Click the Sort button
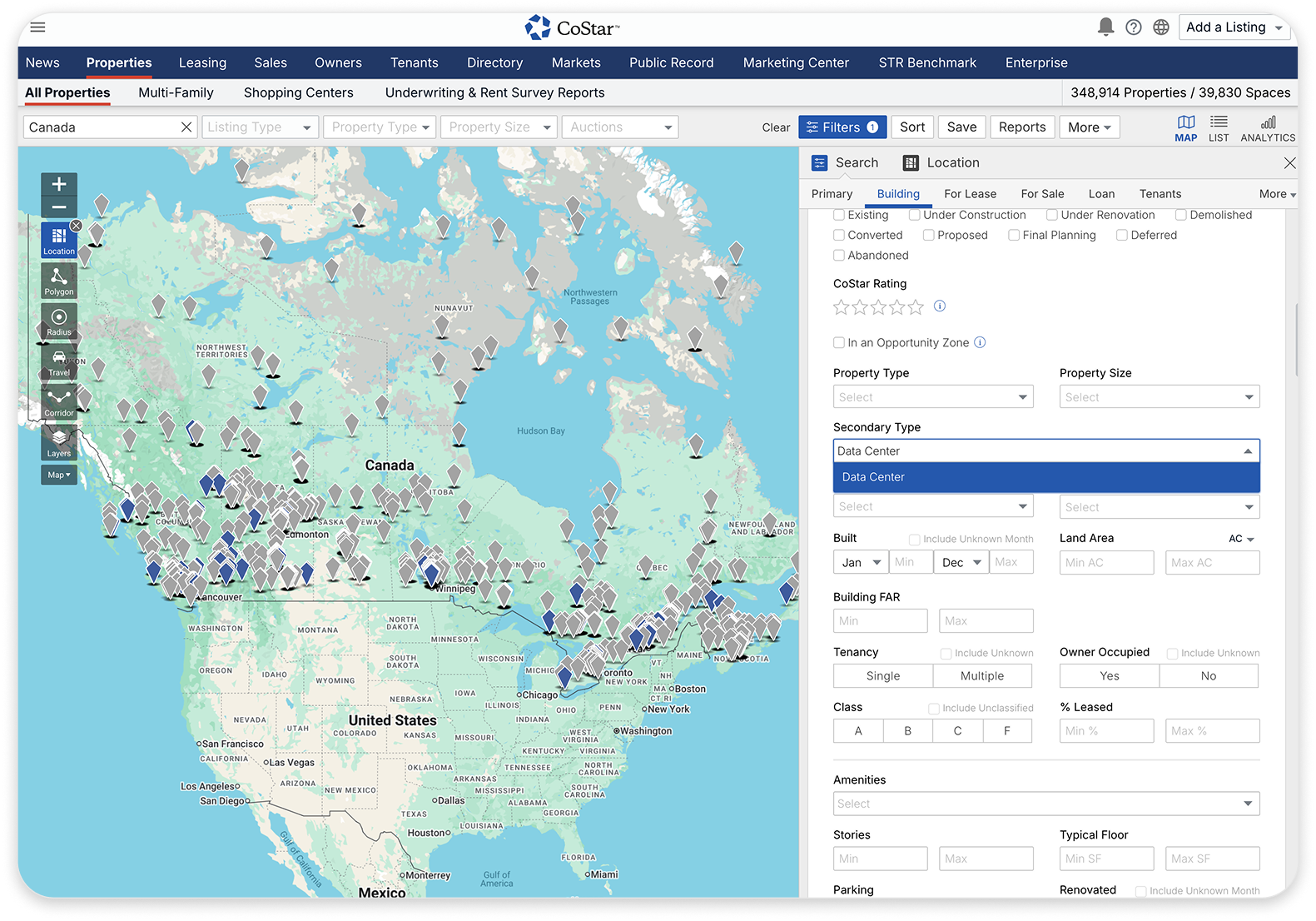This screenshot has width=1316, height=921. [x=912, y=127]
